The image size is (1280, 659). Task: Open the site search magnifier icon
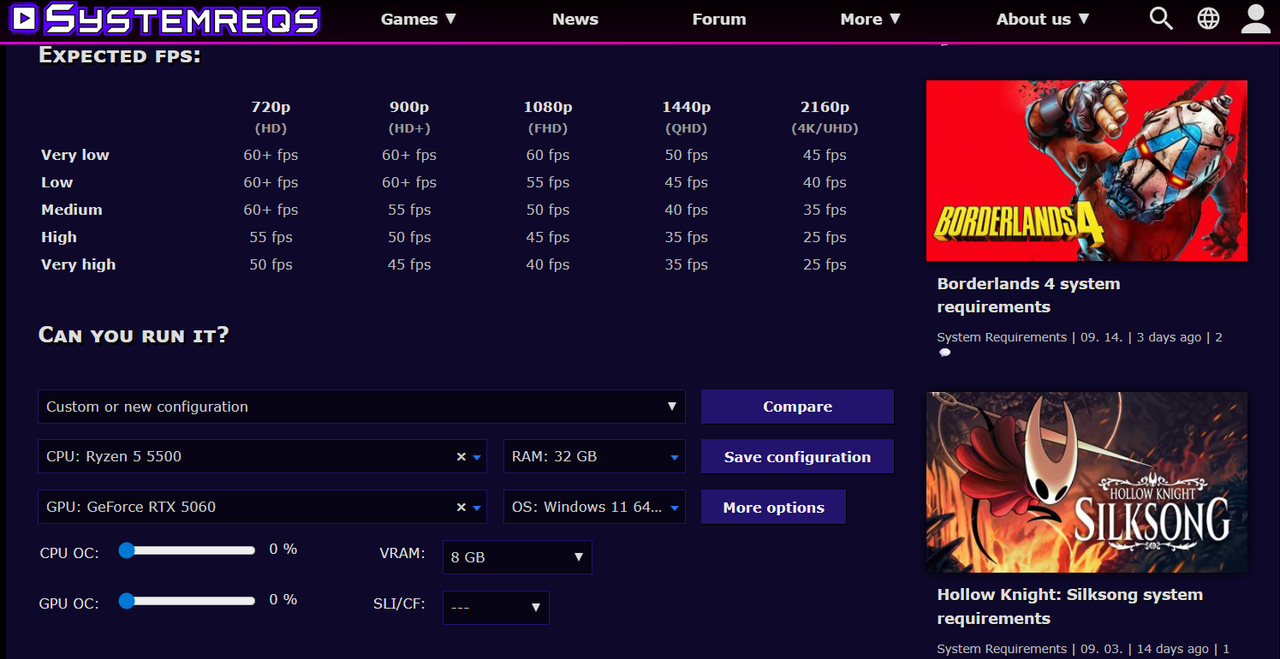[x=1161, y=18]
